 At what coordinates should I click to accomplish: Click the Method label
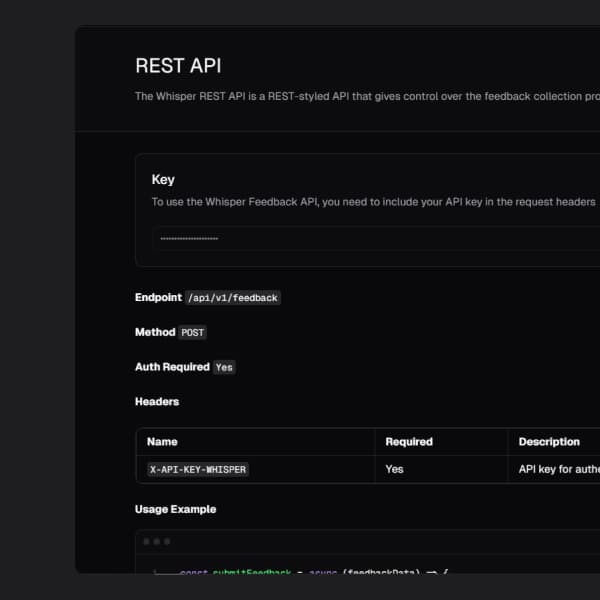pyautogui.click(x=155, y=332)
